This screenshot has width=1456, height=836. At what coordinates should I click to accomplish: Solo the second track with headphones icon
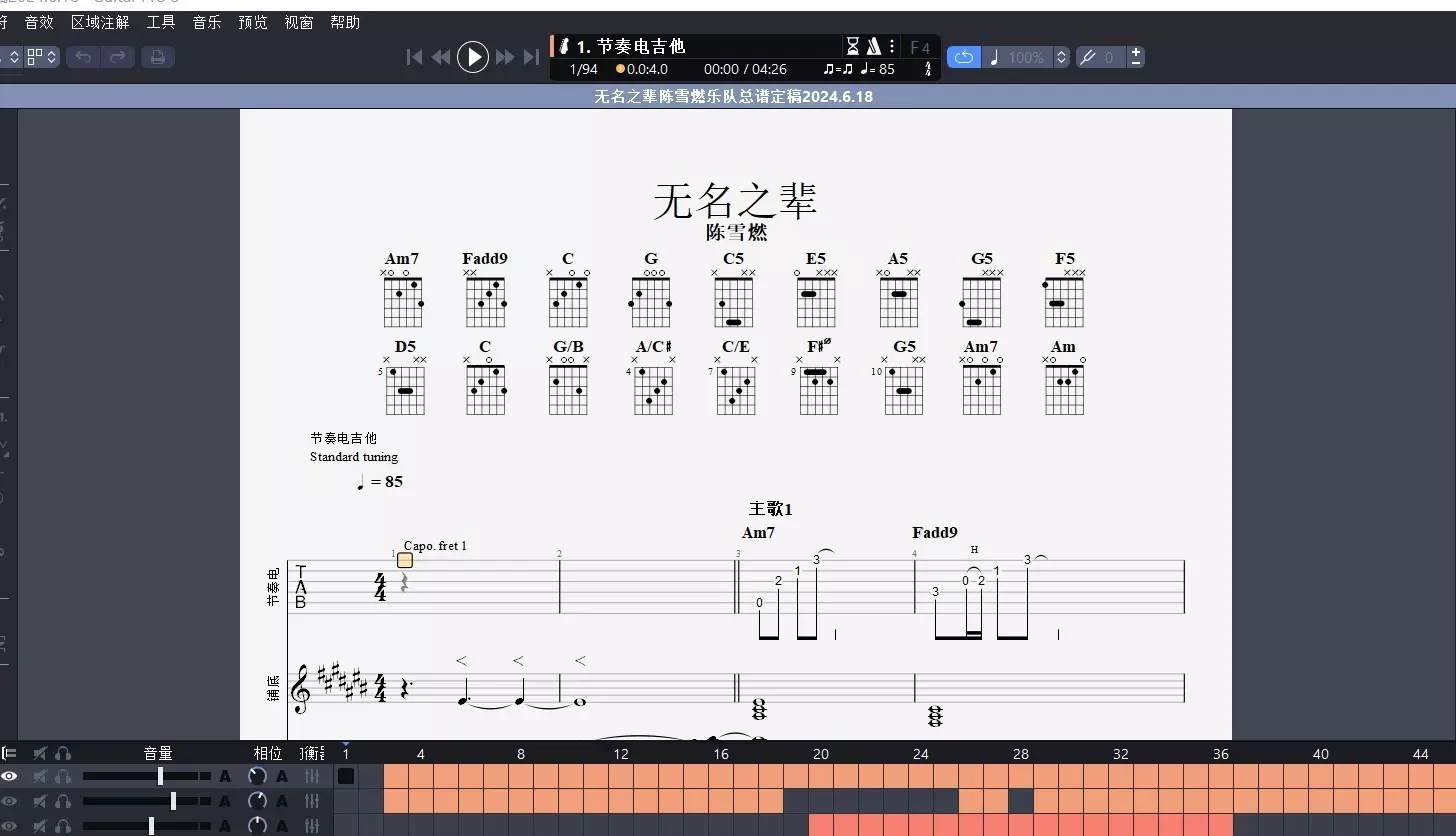(63, 801)
